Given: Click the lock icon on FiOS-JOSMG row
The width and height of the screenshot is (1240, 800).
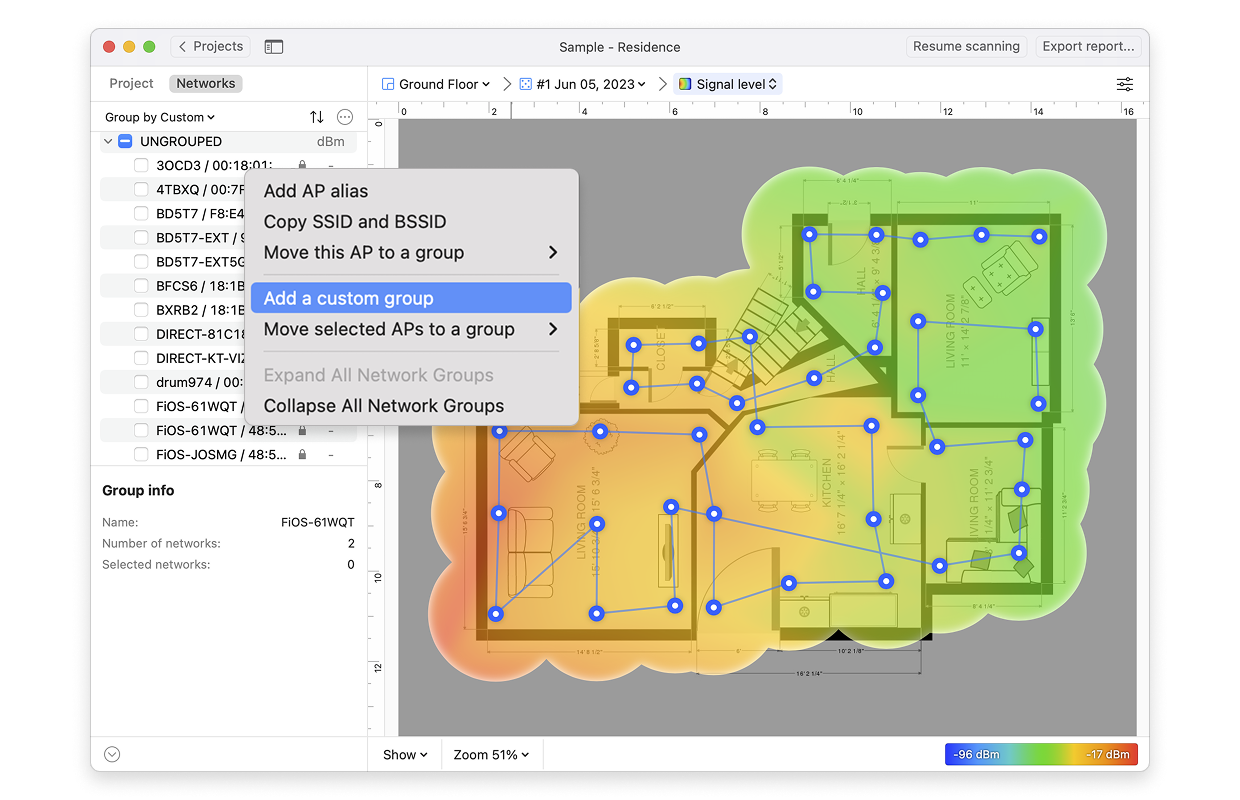Looking at the screenshot, I should pos(302,454).
